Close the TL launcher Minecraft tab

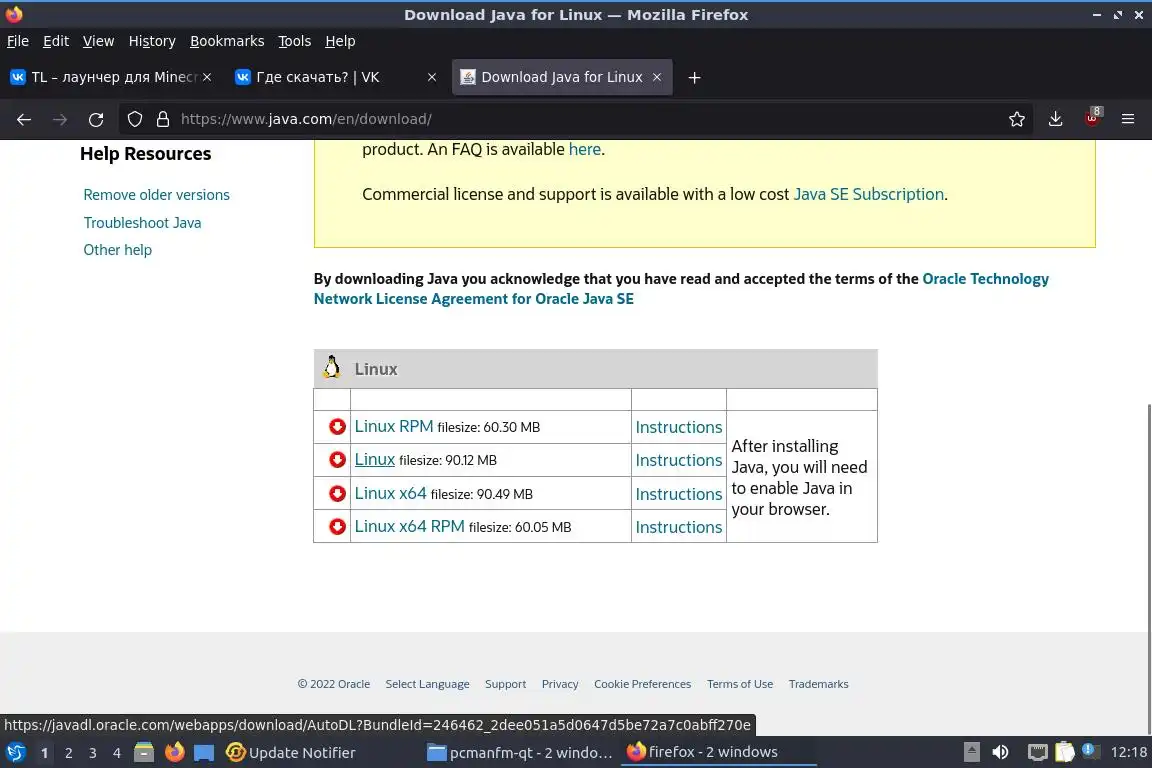coord(207,77)
